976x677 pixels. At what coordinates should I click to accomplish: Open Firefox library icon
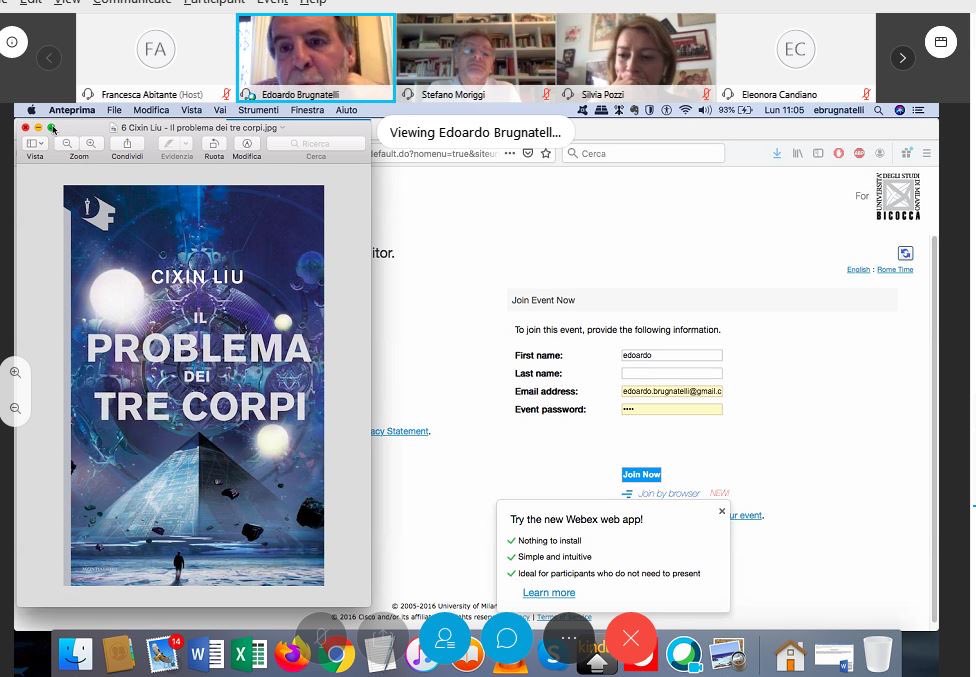click(797, 153)
